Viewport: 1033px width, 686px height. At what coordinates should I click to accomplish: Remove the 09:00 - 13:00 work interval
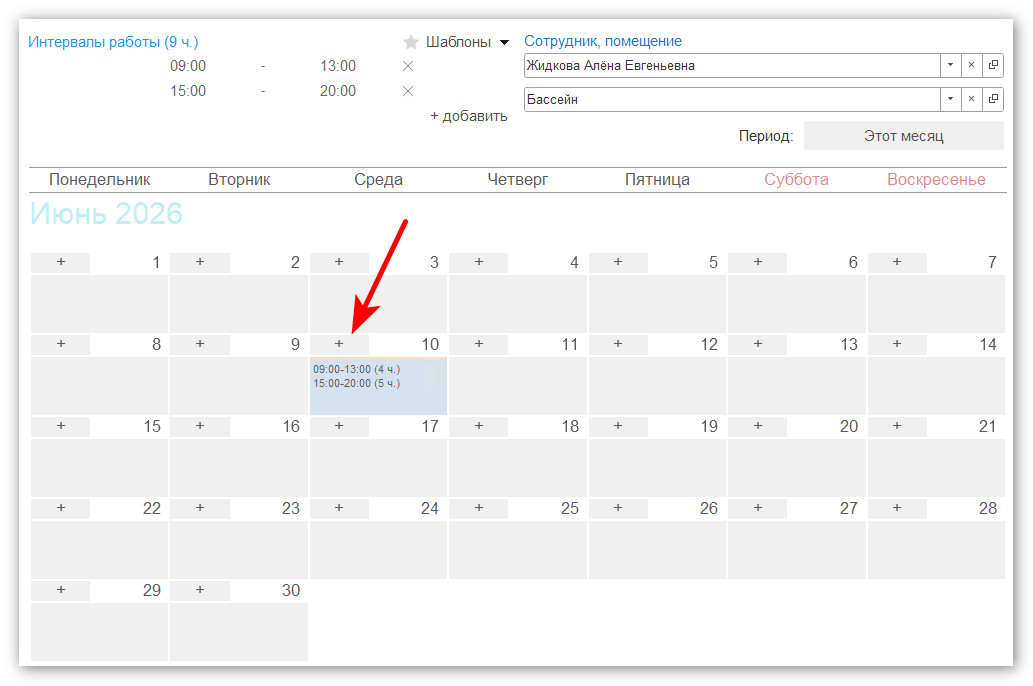(408, 66)
